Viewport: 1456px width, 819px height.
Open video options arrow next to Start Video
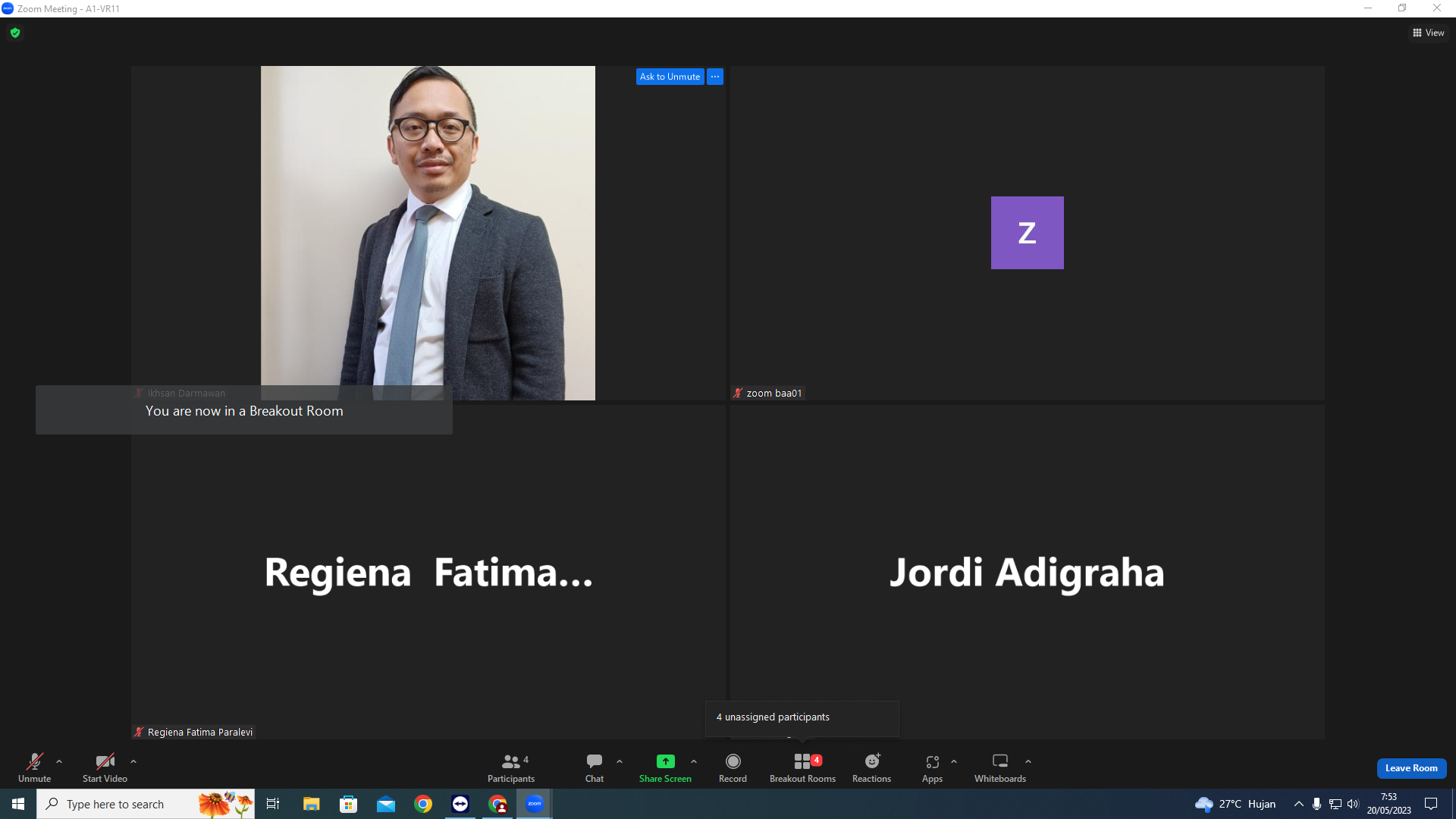133,761
